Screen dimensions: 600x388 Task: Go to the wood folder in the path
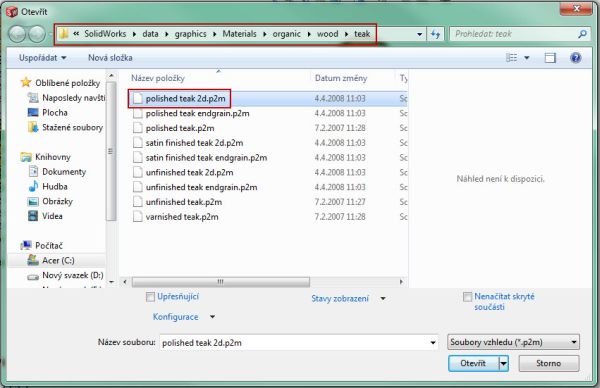point(328,34)
